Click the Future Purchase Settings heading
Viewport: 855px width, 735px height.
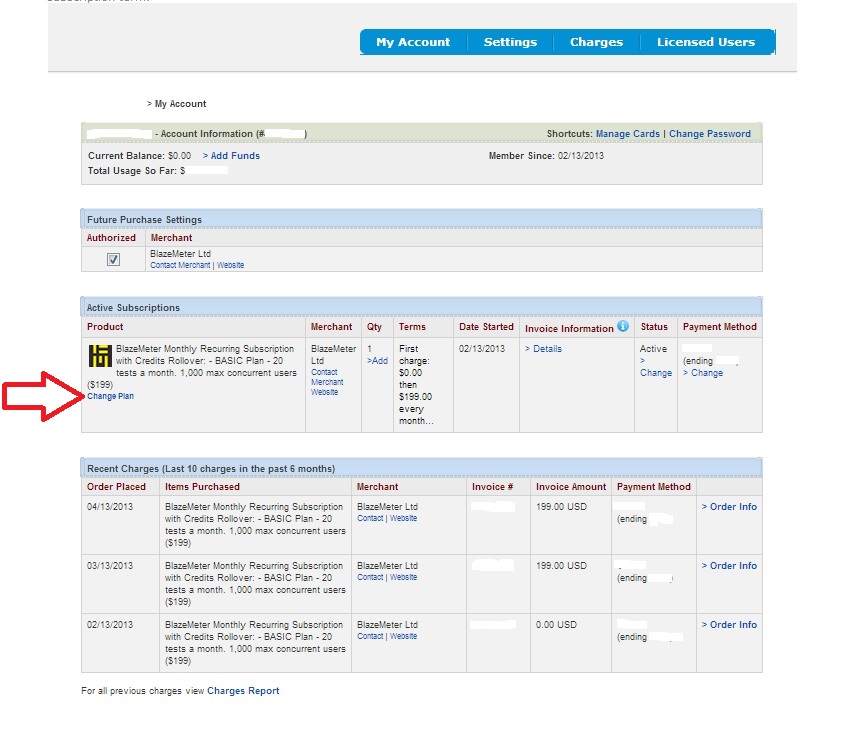tap(144, 219)
